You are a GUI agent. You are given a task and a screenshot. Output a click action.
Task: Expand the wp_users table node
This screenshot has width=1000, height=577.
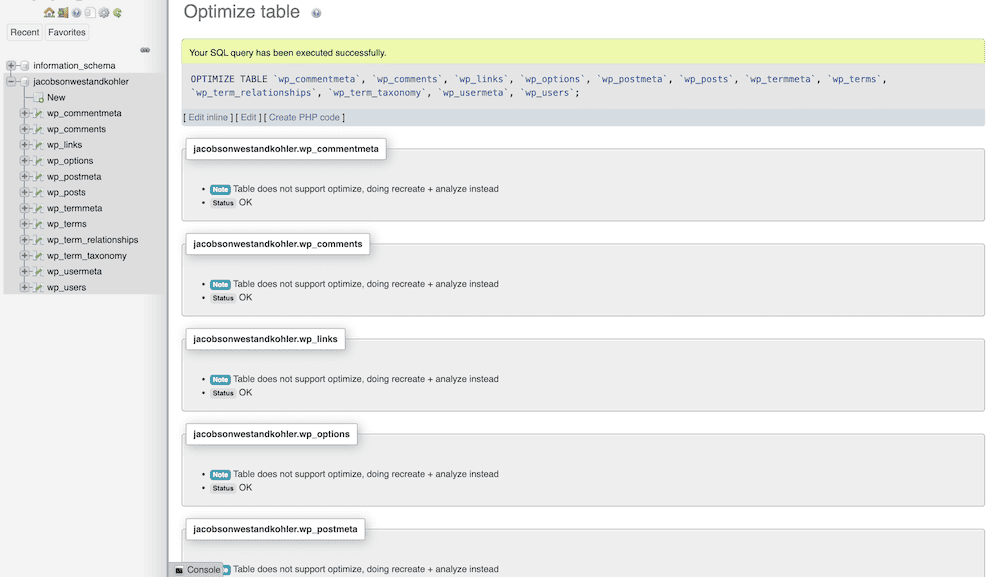tap(24, 287)
